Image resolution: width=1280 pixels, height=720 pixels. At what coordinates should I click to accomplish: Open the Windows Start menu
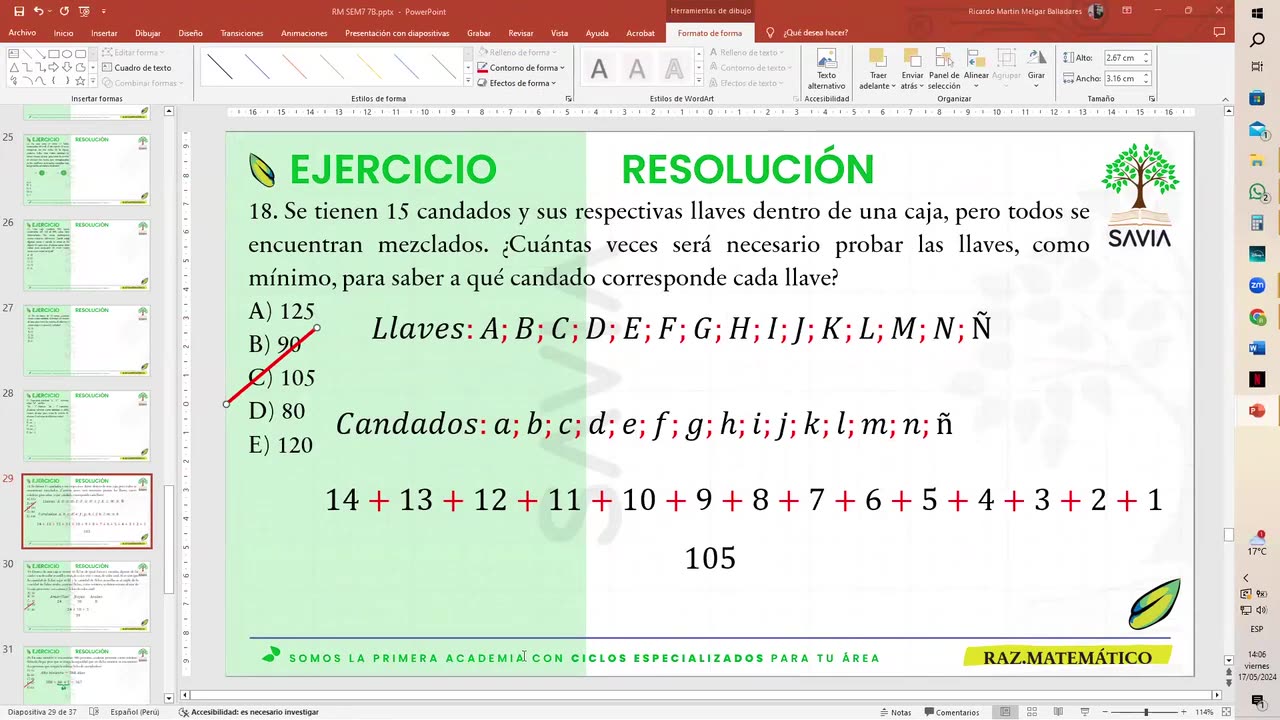[x=1257, y=12]
